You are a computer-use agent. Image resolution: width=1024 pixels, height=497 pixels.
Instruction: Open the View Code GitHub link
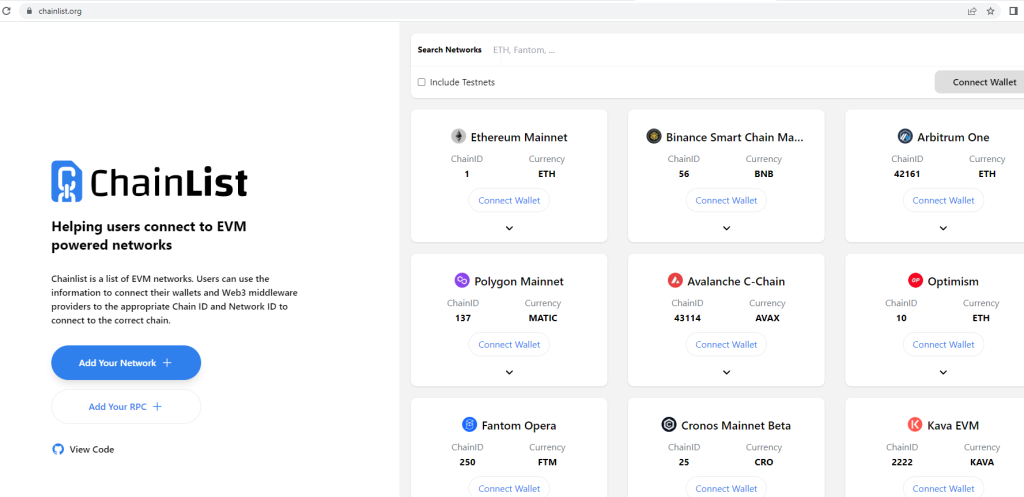(x=84, y=450)
